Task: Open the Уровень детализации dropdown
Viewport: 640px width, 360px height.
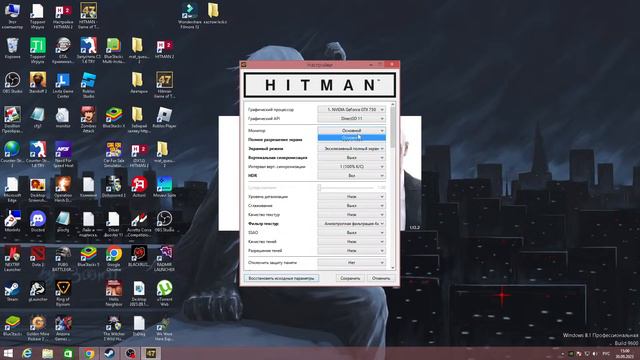Action: [x=351, y=197]
